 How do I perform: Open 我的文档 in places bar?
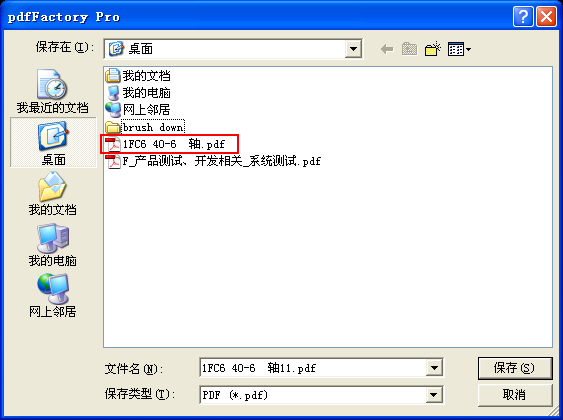(53, 193)
